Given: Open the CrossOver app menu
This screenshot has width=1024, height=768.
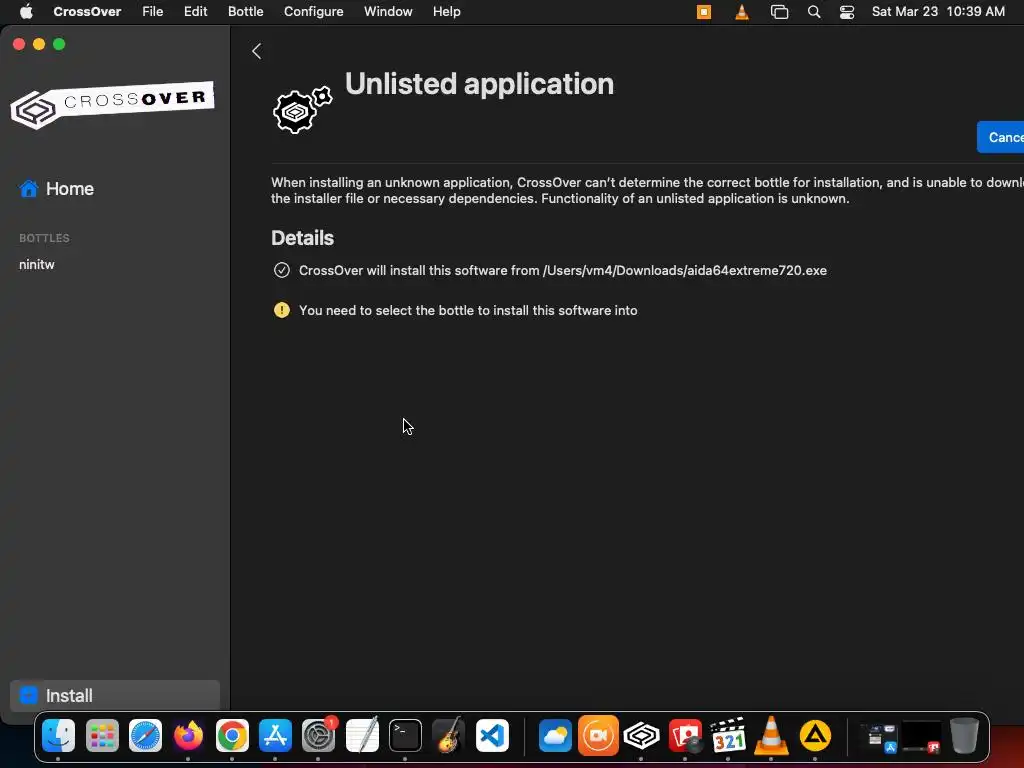Looking at the screenshot, I should click(87, 12).
